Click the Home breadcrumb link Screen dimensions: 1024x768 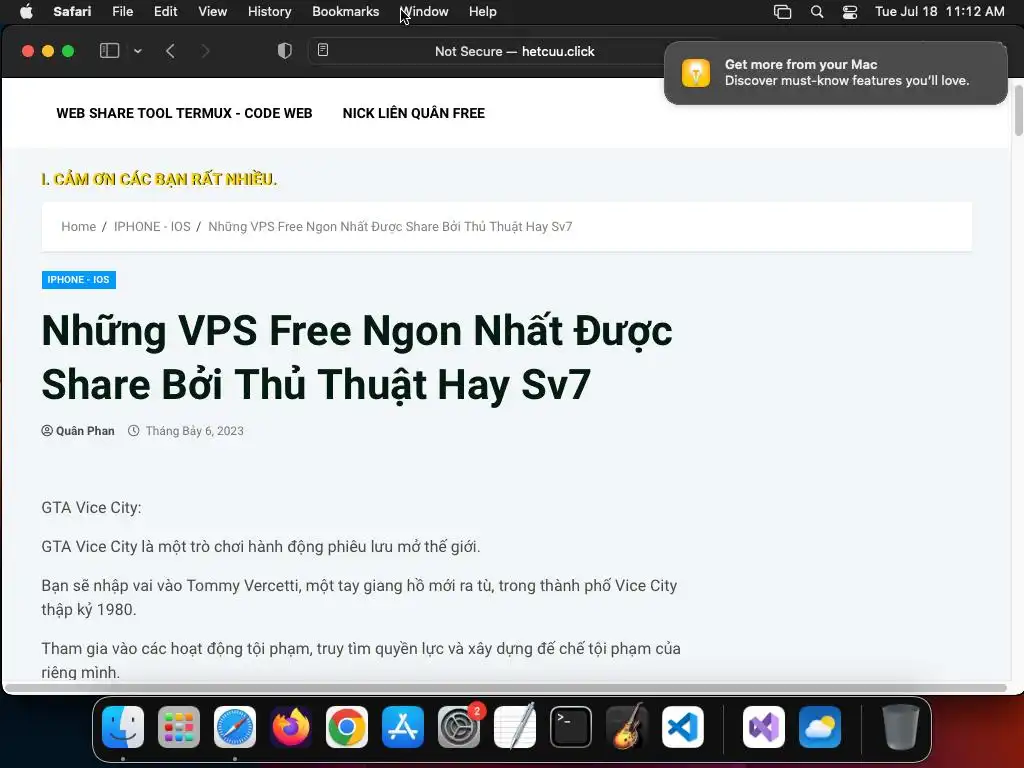(78, 227)
